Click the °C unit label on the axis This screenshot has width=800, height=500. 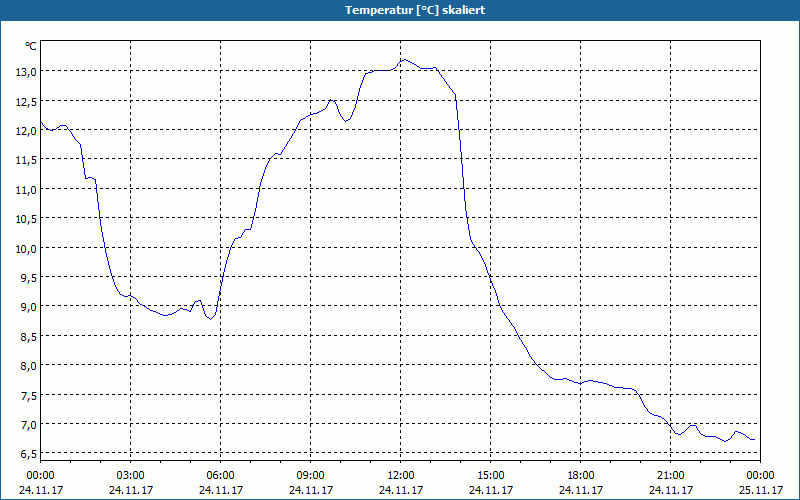tap(31, 46)
